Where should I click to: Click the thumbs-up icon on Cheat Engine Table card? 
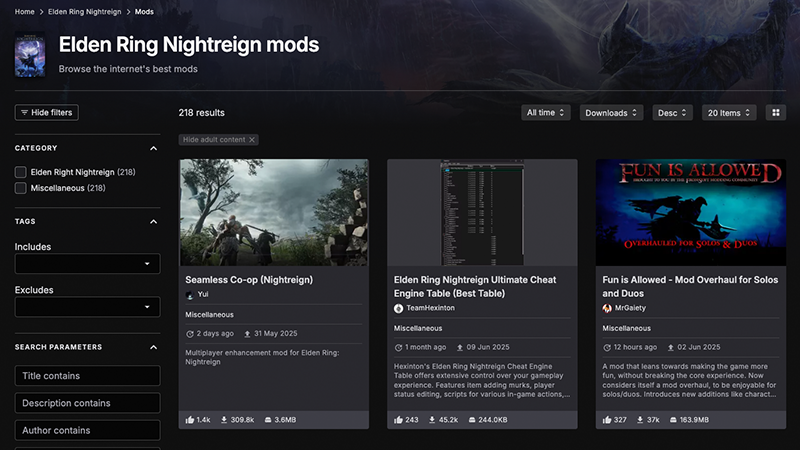pos(398,420)
